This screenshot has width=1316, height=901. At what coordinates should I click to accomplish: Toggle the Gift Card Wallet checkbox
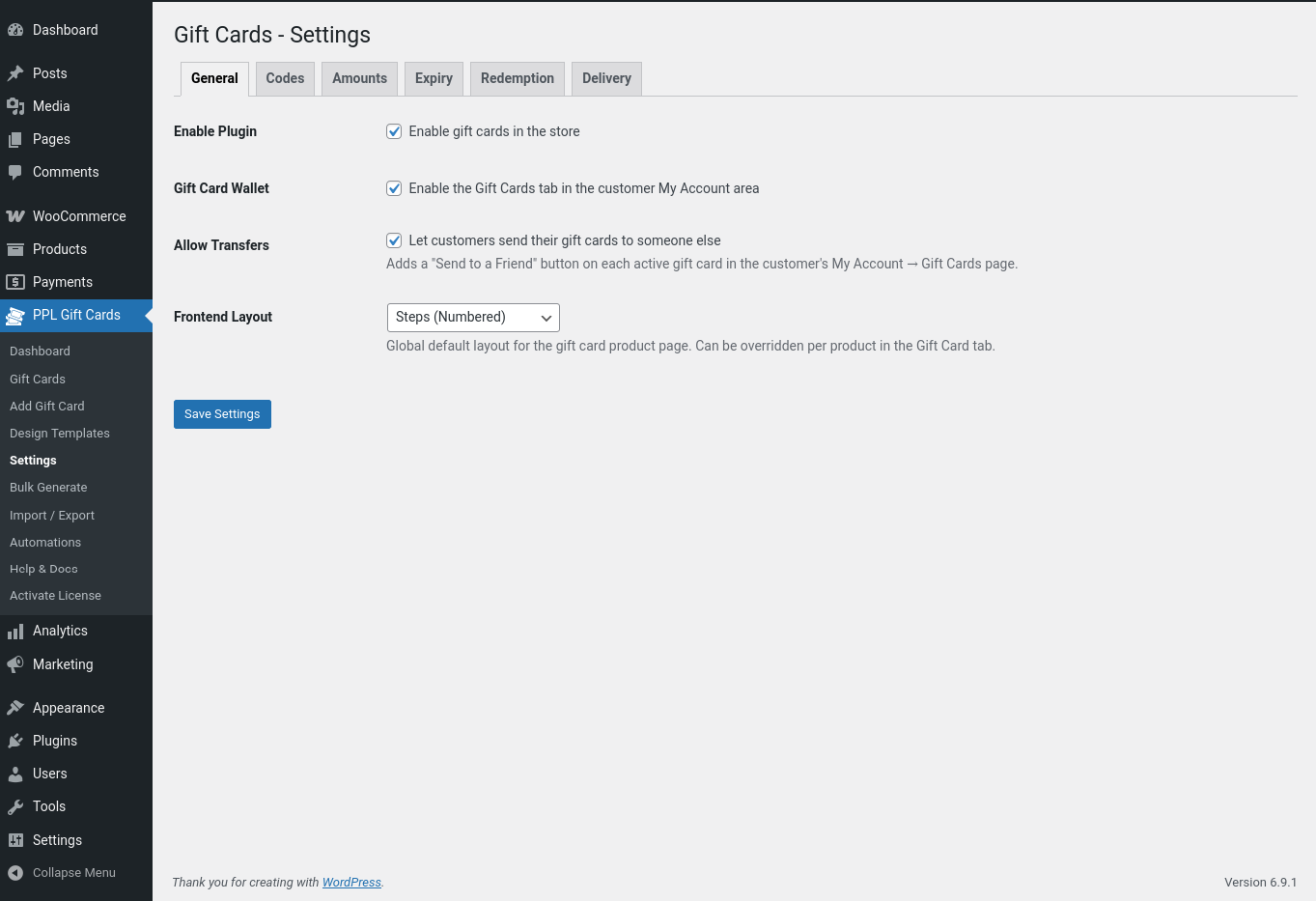394,188
